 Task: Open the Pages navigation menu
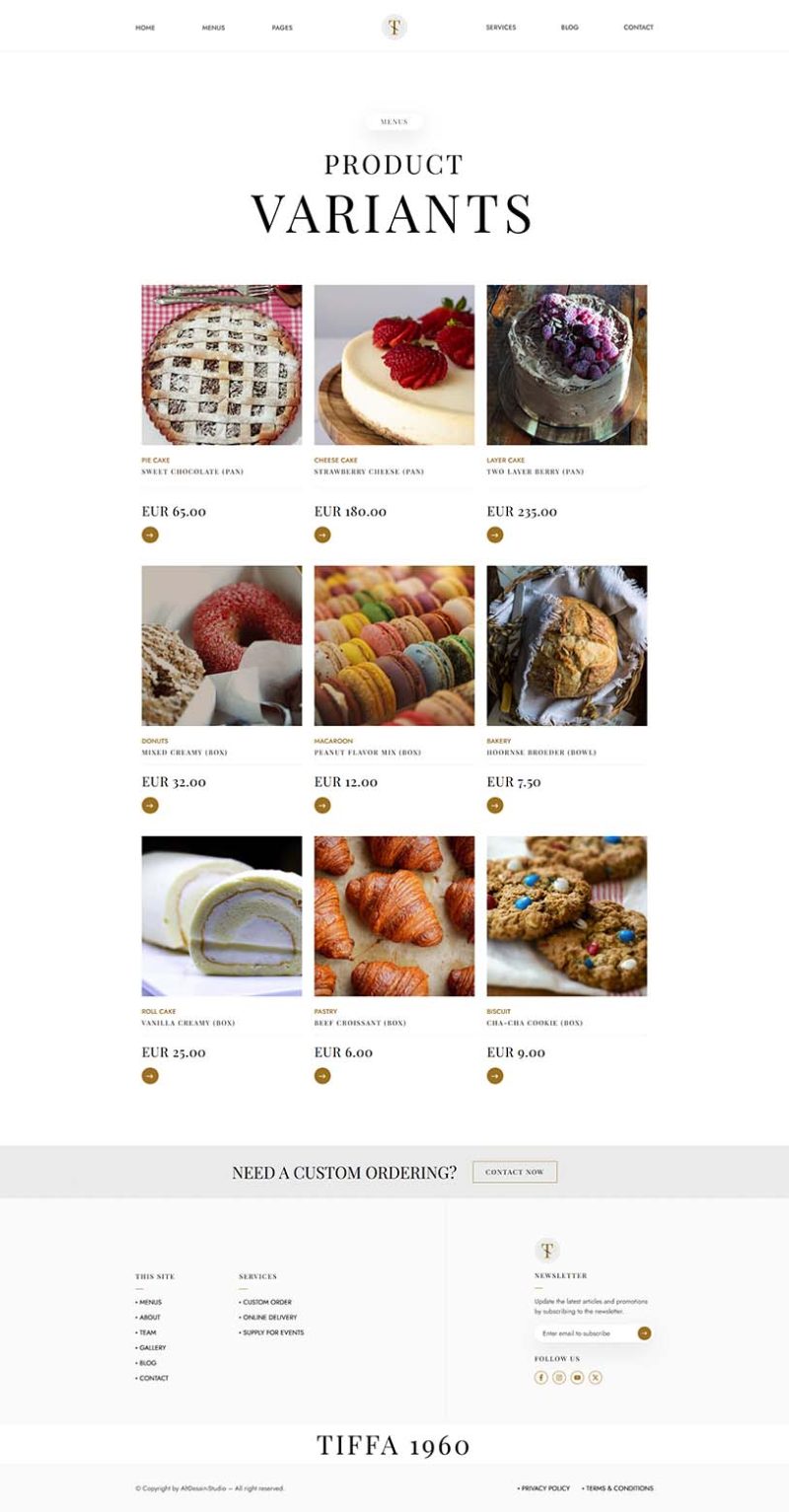(282, 28)
